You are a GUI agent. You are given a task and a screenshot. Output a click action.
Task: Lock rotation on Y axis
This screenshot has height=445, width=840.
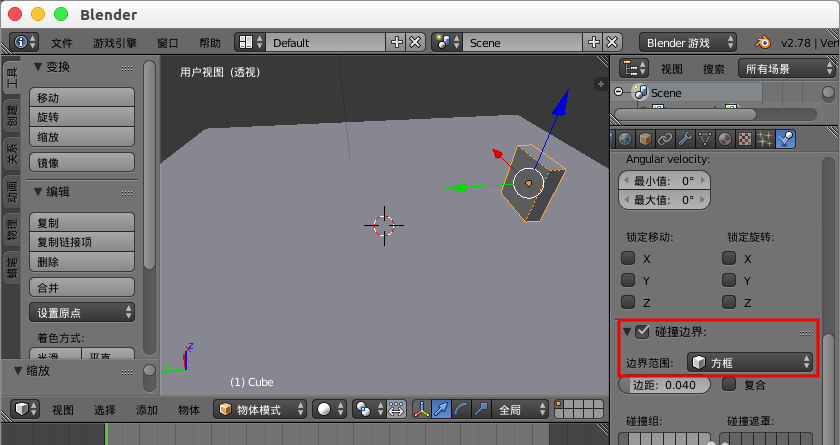click(x=729, y=280)
